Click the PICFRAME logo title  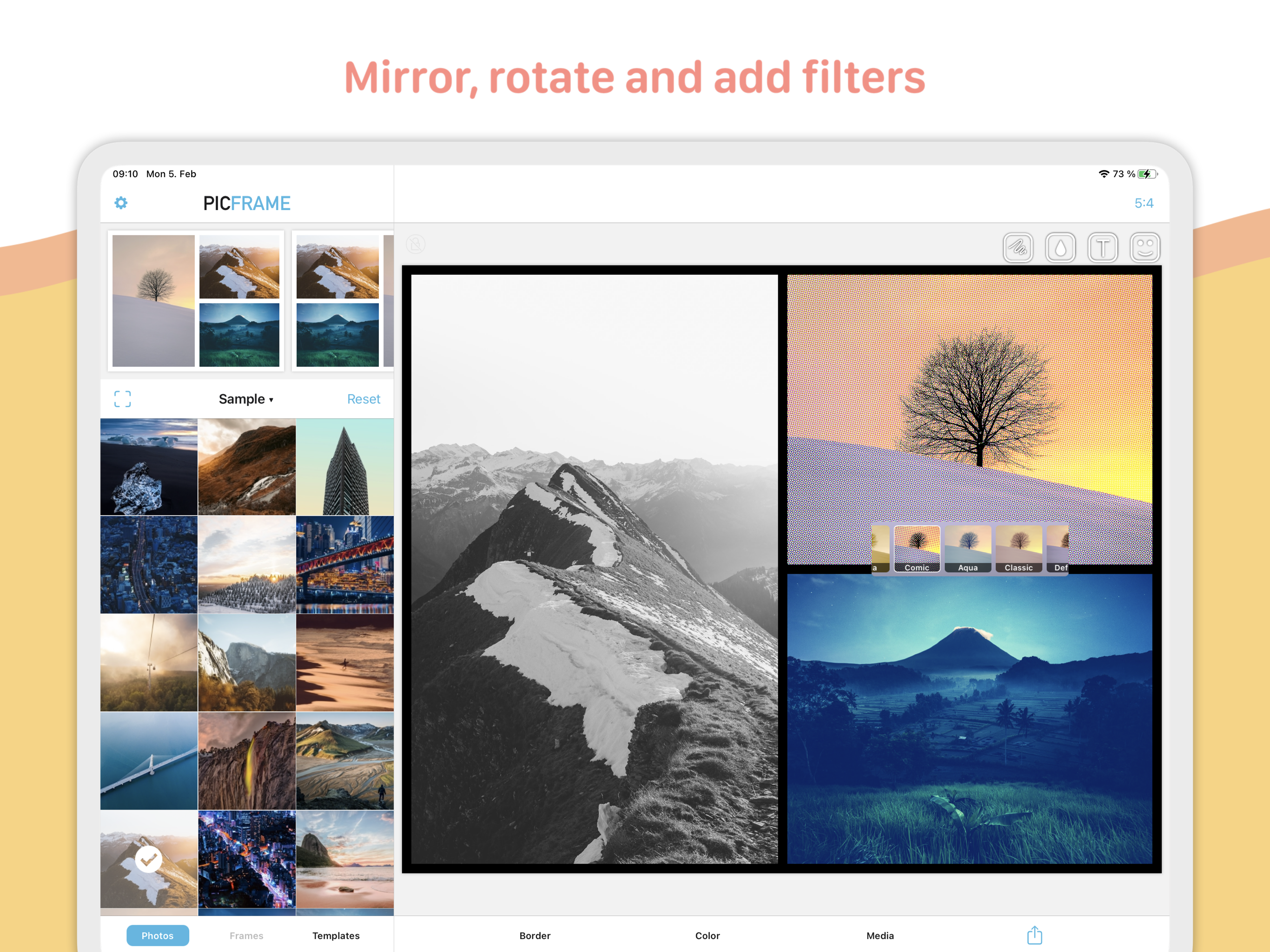(247, 203)
